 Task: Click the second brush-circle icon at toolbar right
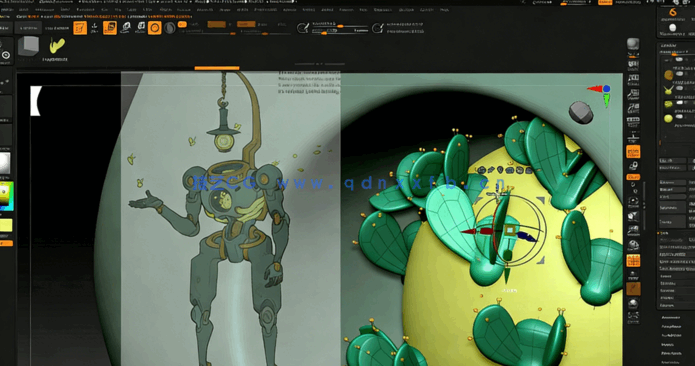tap(378, 28)
